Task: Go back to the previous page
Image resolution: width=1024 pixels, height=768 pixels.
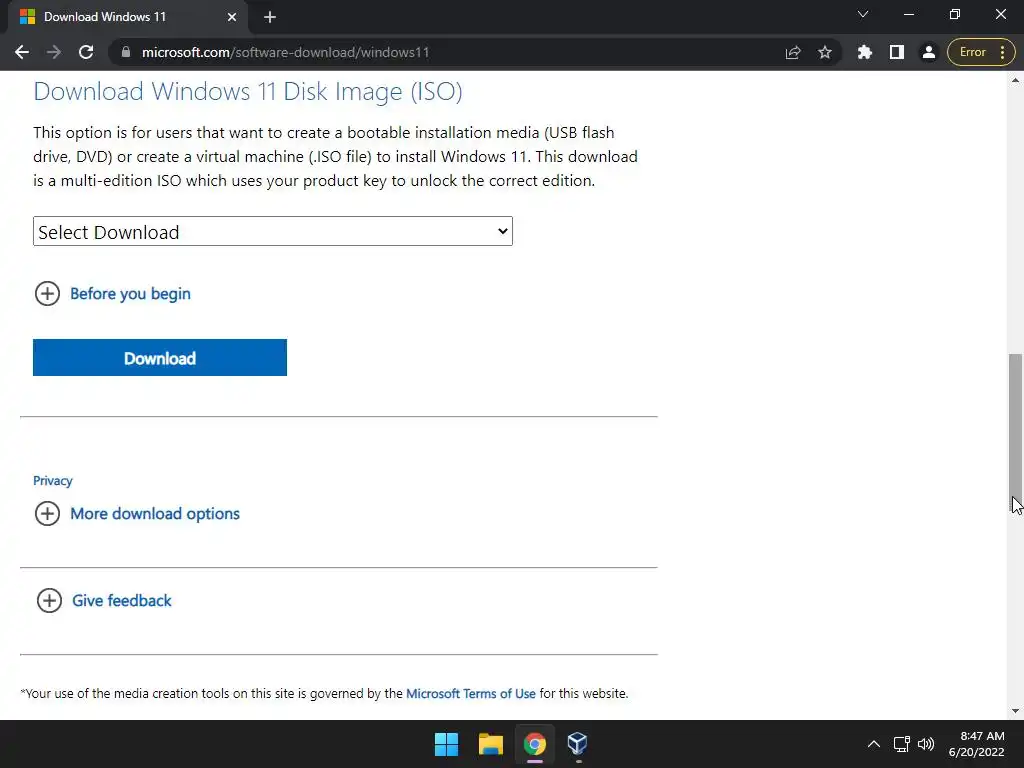Action: click(22, 52)
